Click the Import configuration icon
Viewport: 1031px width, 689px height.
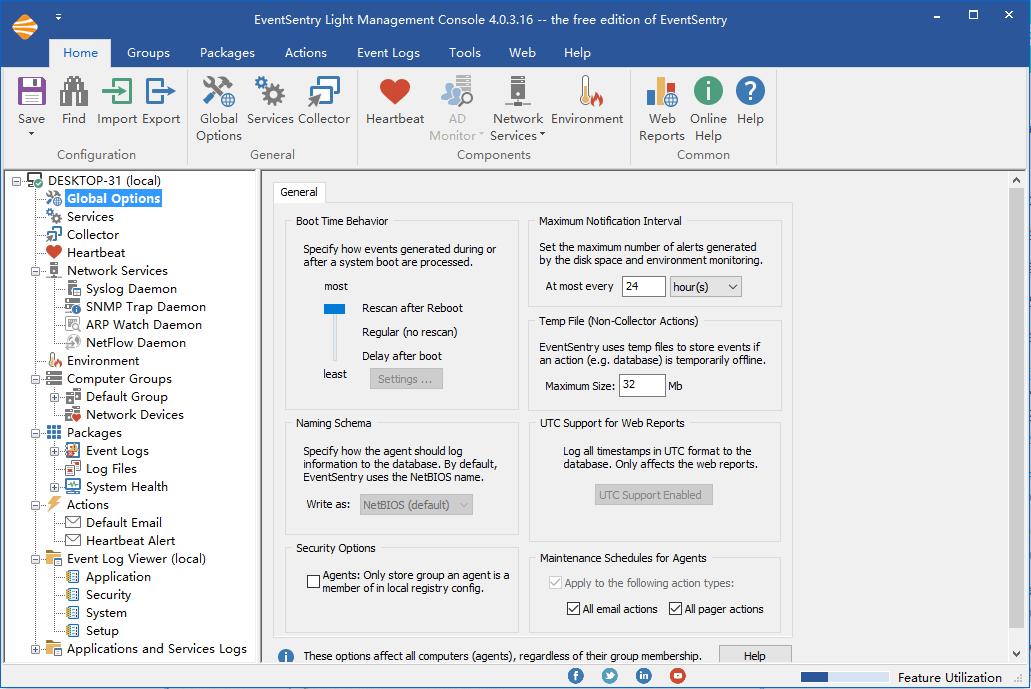(117, 91)
